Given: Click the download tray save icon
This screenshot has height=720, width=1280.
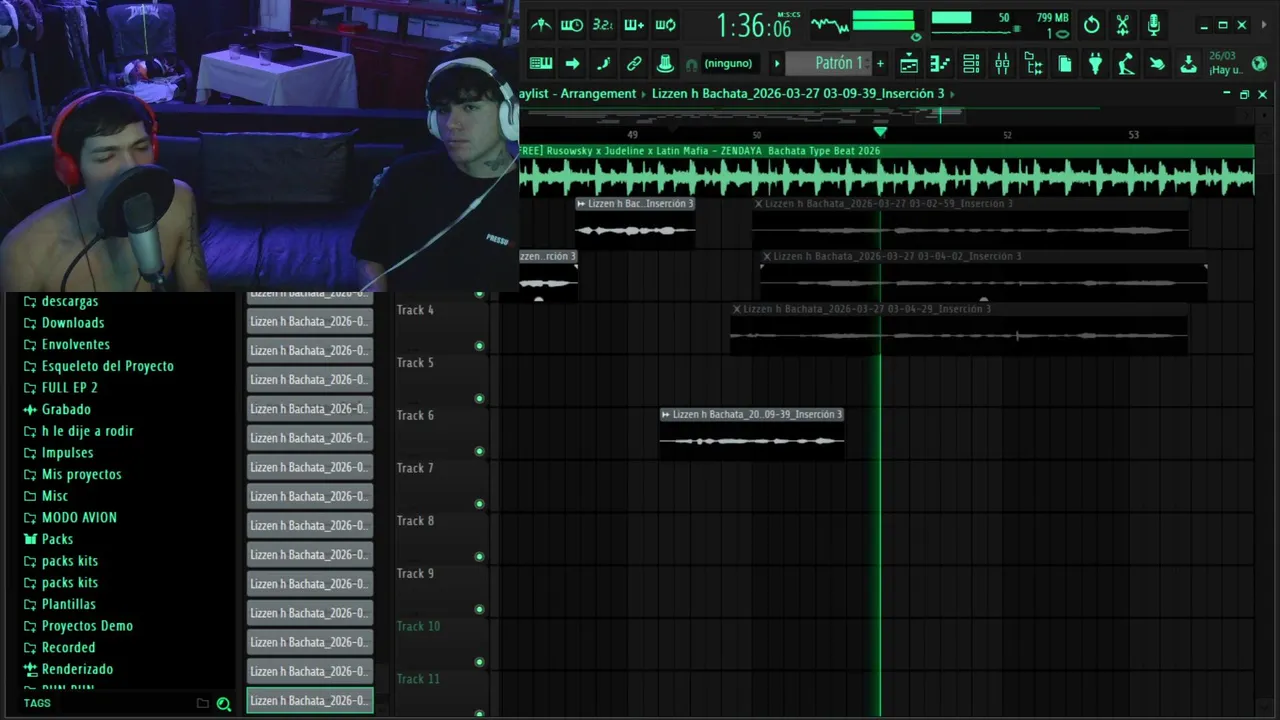Looking at the screenshot, I should pos(1188,64).
